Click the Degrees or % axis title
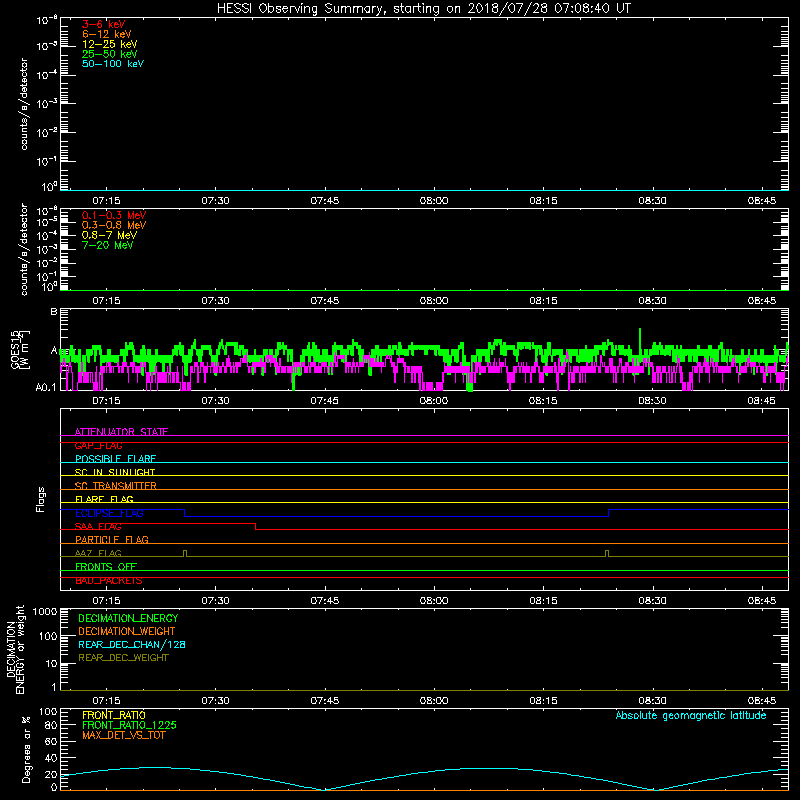800x800 pixels. 26,749
